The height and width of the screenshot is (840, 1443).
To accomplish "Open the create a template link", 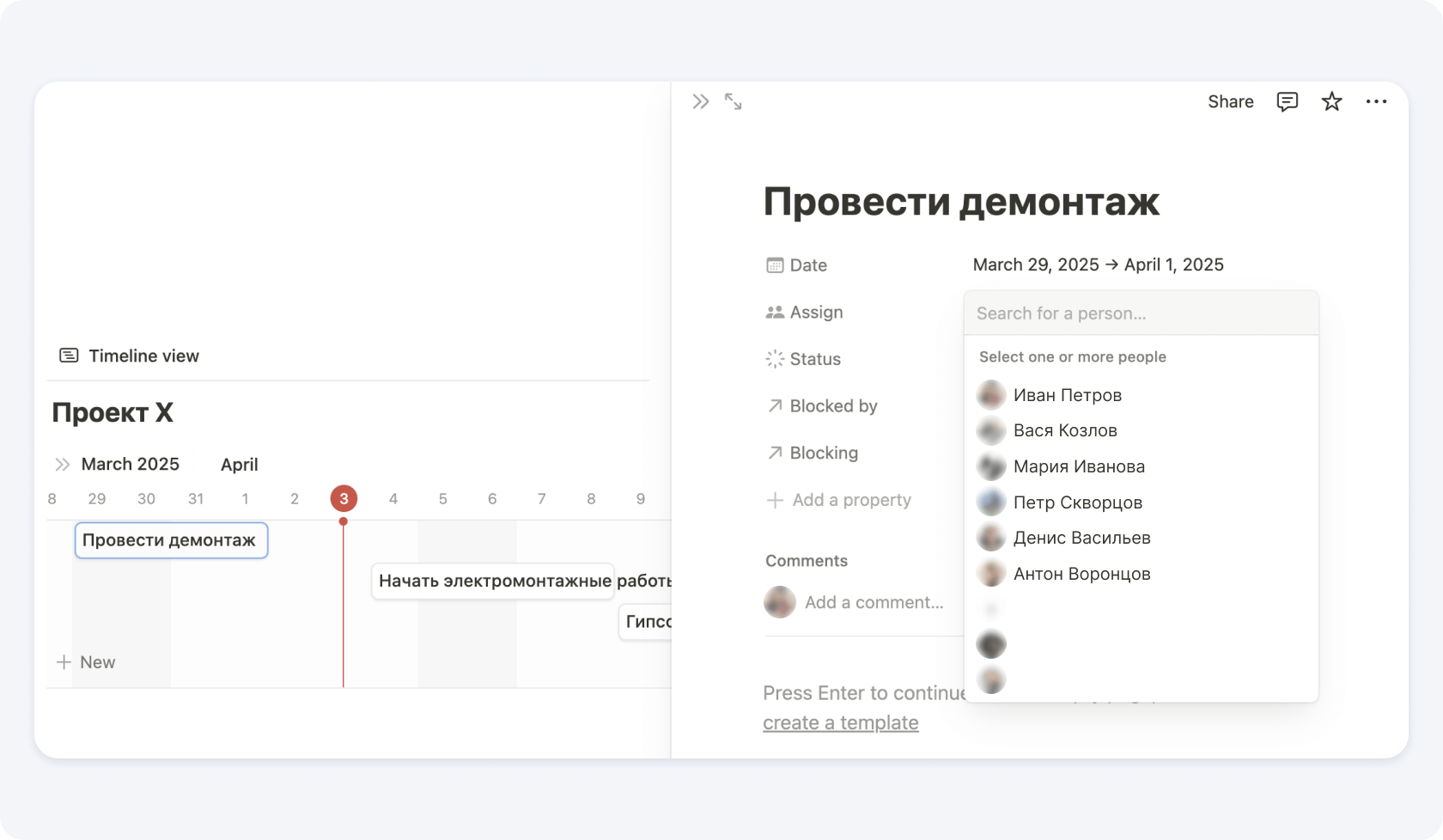I will coord(840,723).
